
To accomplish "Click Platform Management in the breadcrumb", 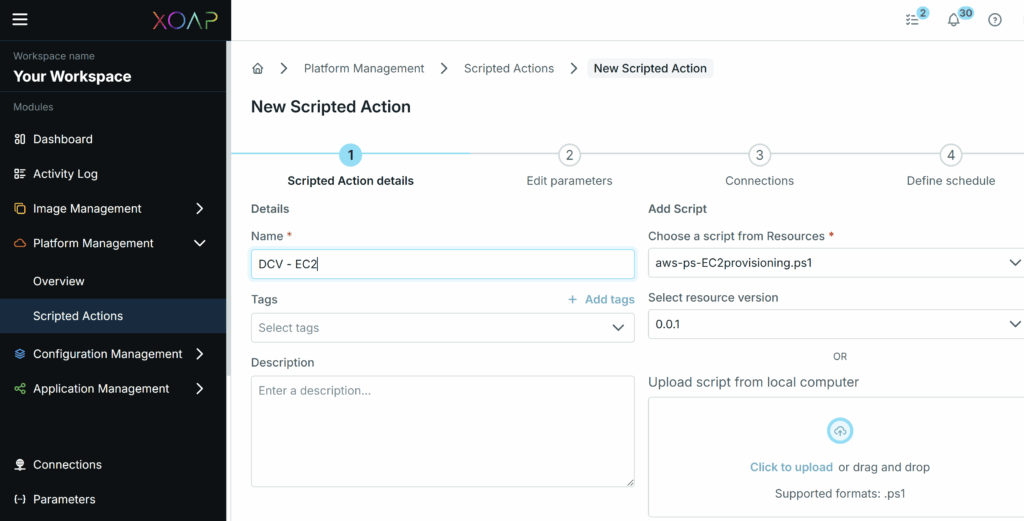I will (364, 68).
